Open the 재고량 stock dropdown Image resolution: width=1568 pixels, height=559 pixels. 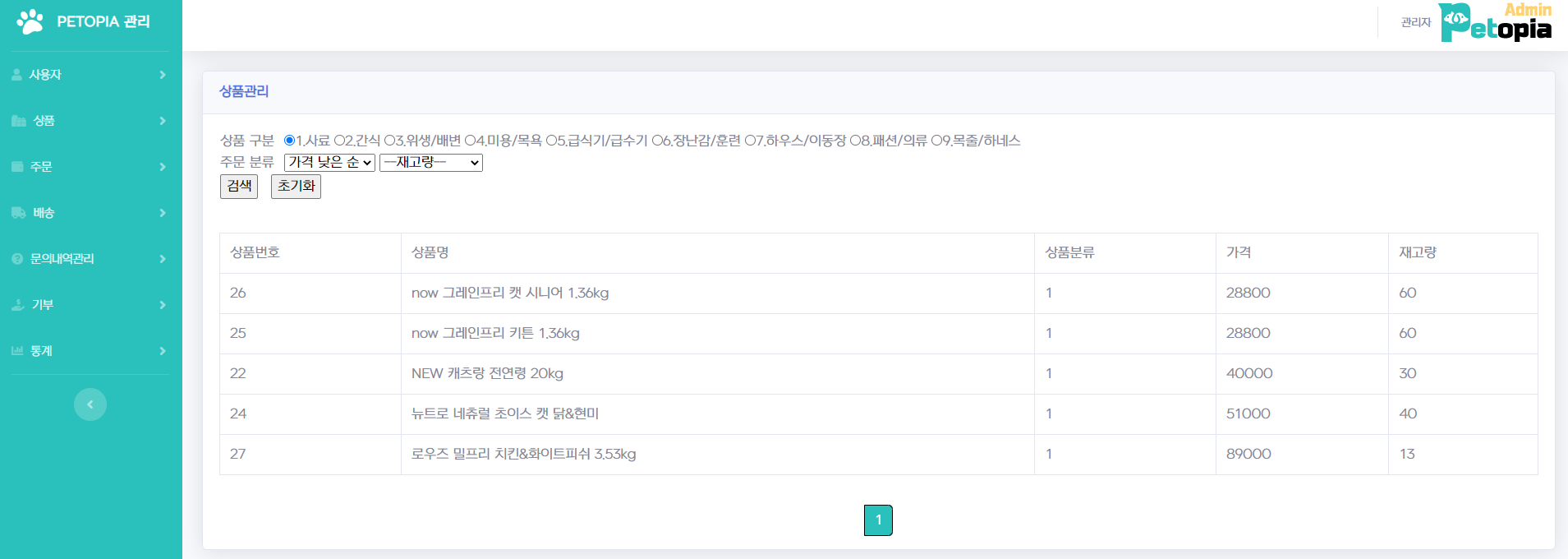(x=431, y=163)
